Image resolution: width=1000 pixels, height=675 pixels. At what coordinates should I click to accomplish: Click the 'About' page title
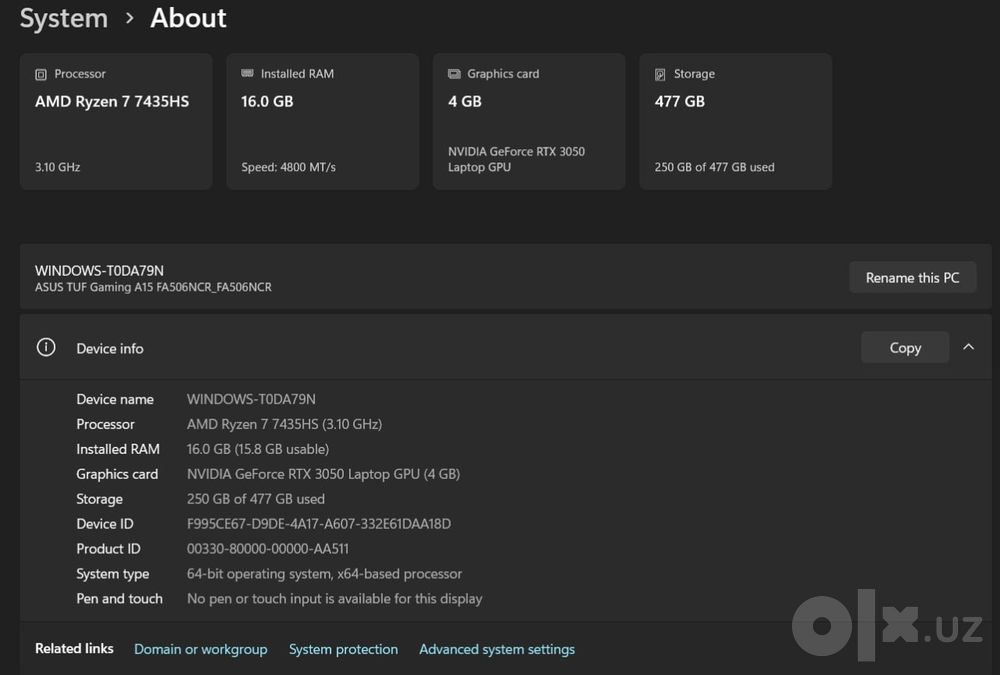click(188, 19)
